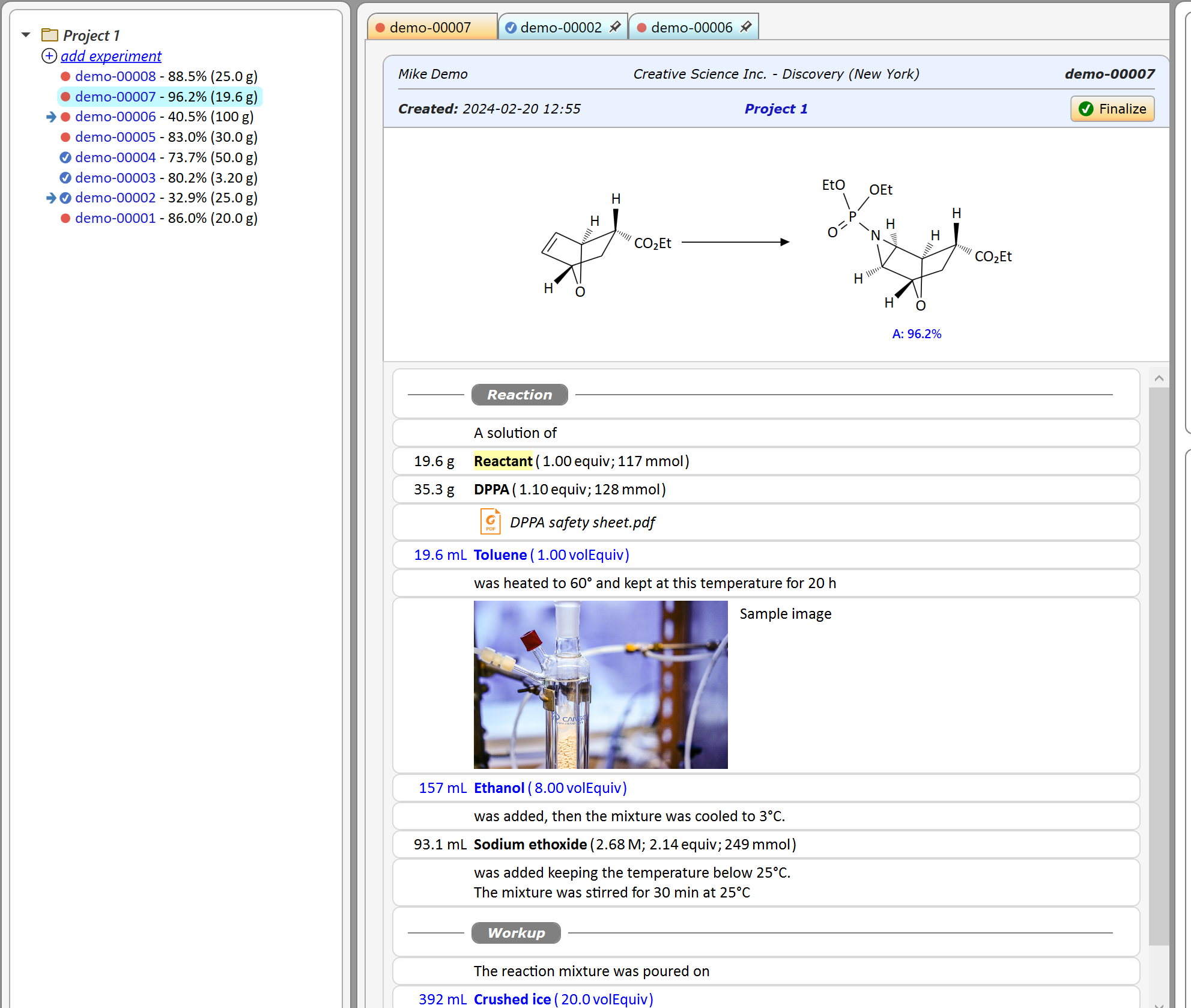Image resolution: width=1191 pixels, height=1008 pixels.
Task: Click the scrollbar up arrow in procedure
Action: pyautogui.click(x=1159, y=378)
